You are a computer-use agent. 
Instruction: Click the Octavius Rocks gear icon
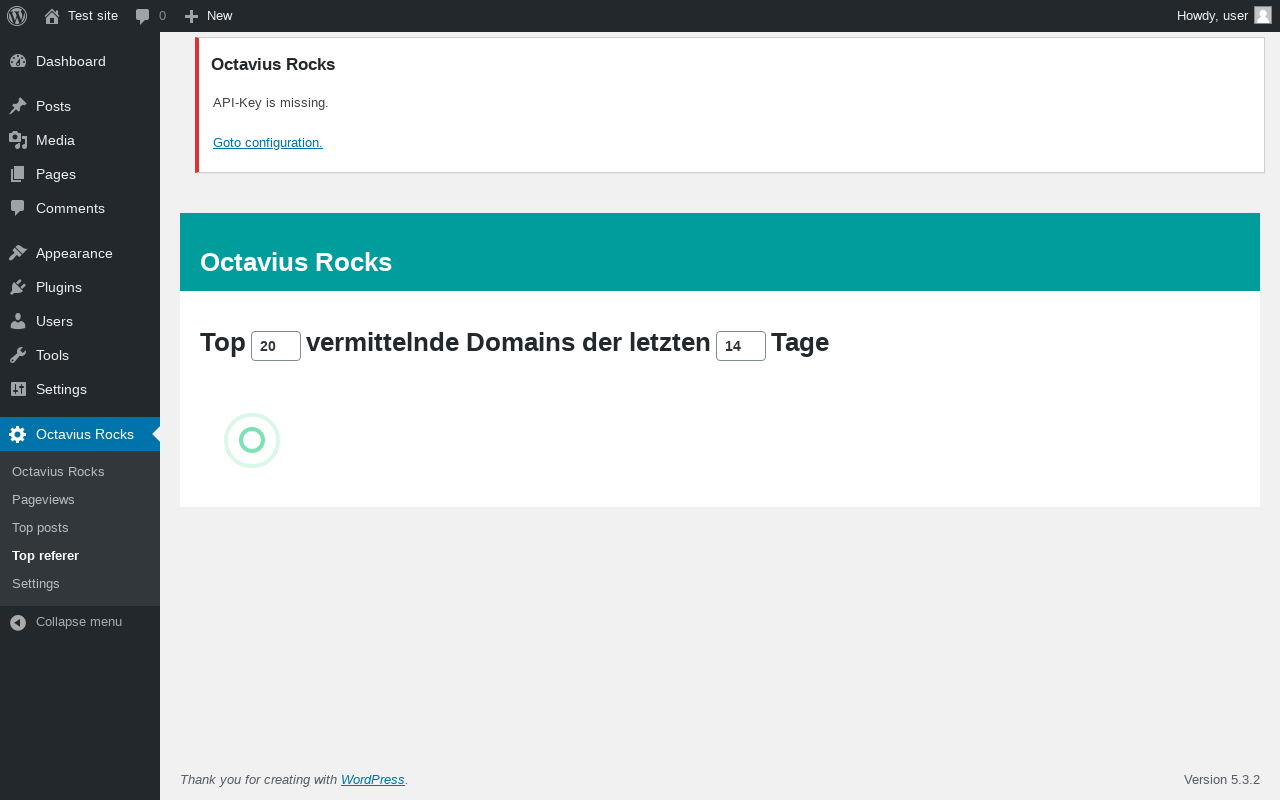pos(18,434)
